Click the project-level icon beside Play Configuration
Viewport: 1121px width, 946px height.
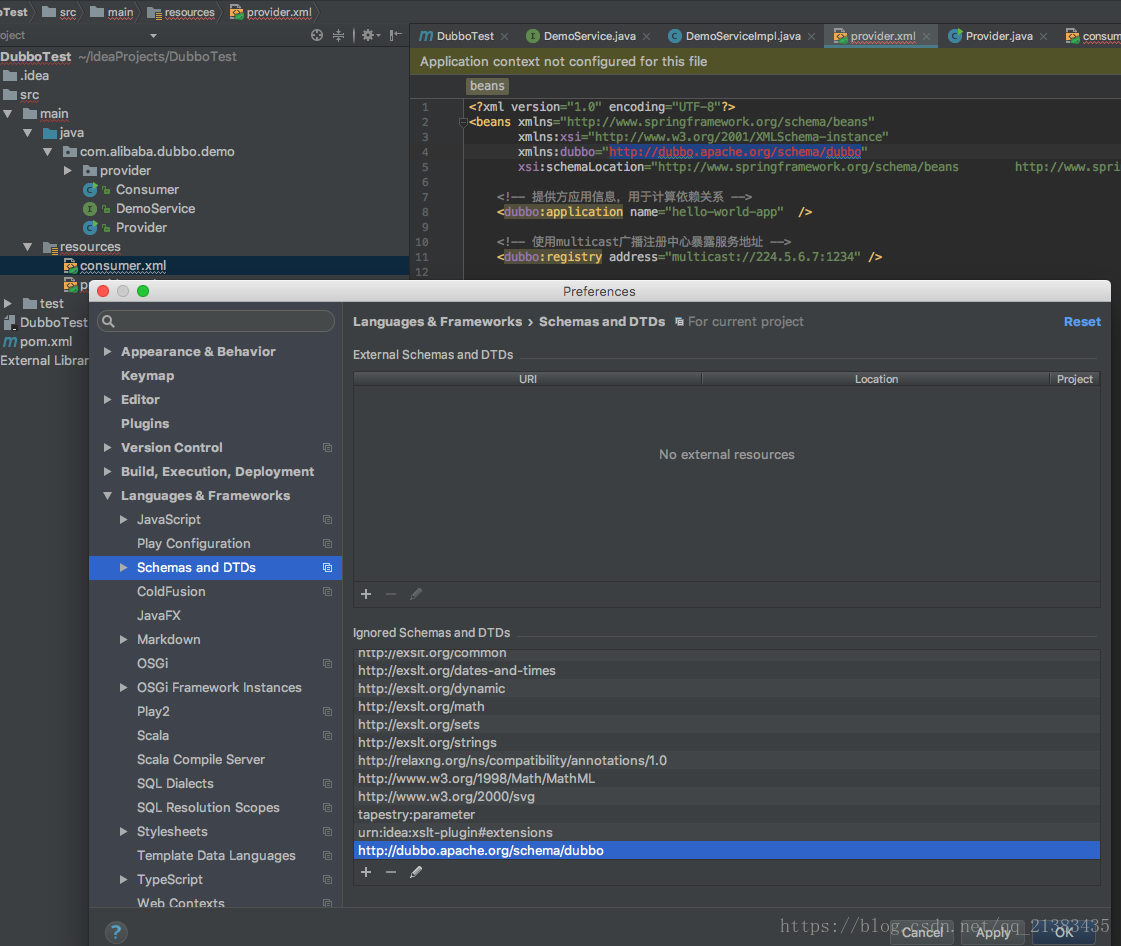pyautogui.click(x=327, y=543)
